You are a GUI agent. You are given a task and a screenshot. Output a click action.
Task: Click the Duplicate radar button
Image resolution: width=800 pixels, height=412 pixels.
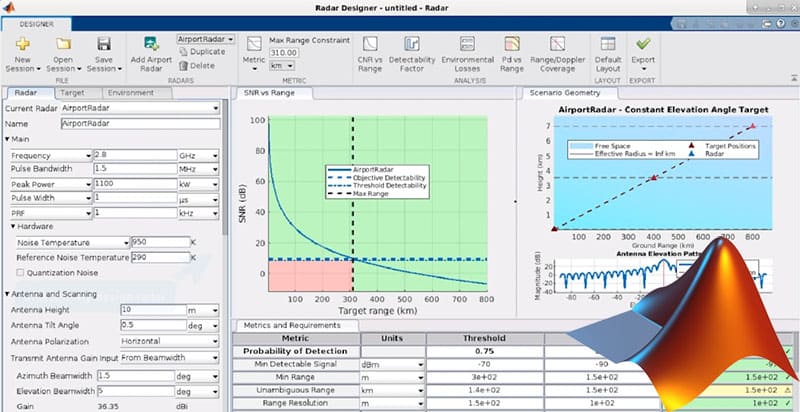pos(202,52)
